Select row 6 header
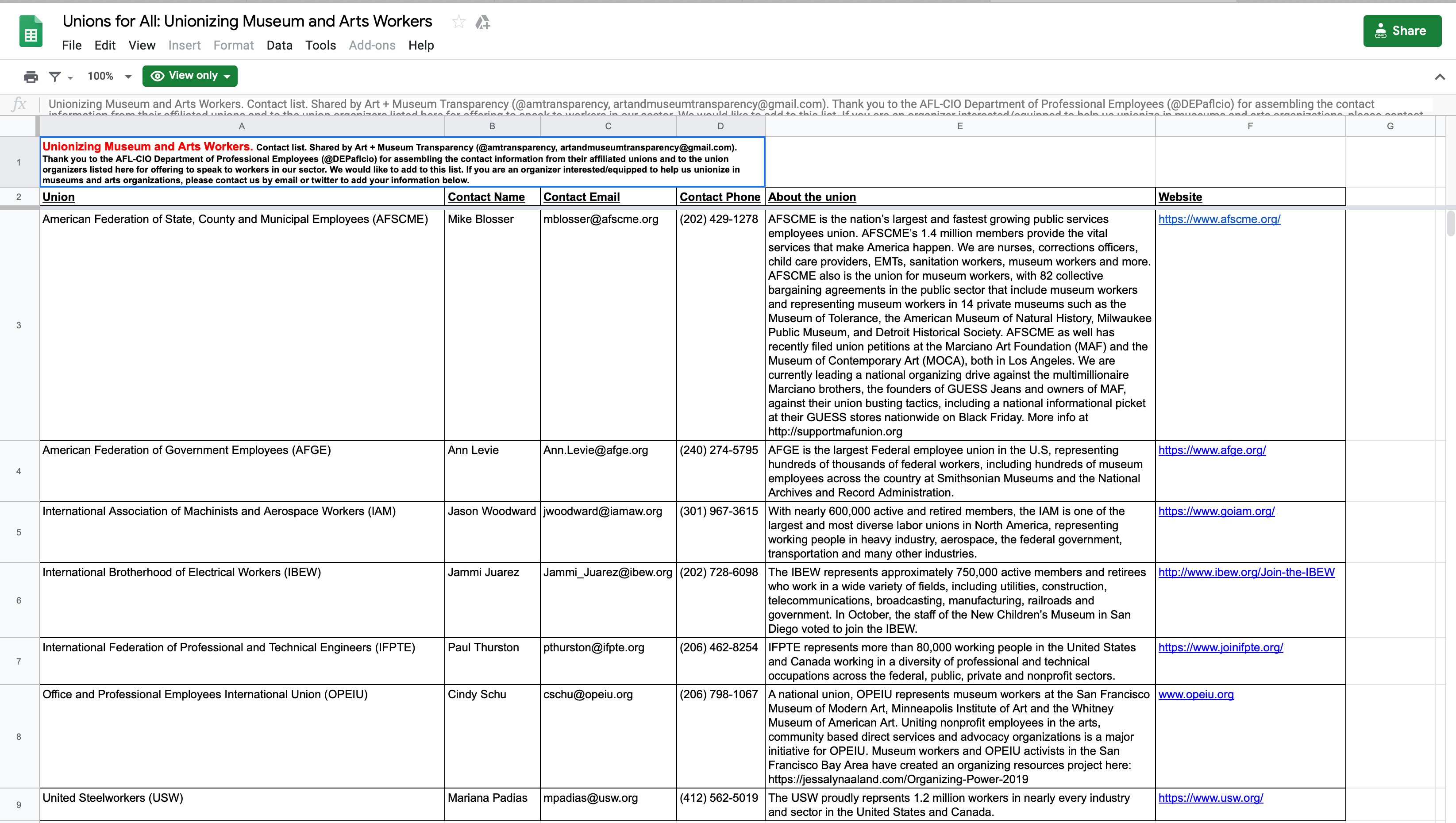 point(19,600)
